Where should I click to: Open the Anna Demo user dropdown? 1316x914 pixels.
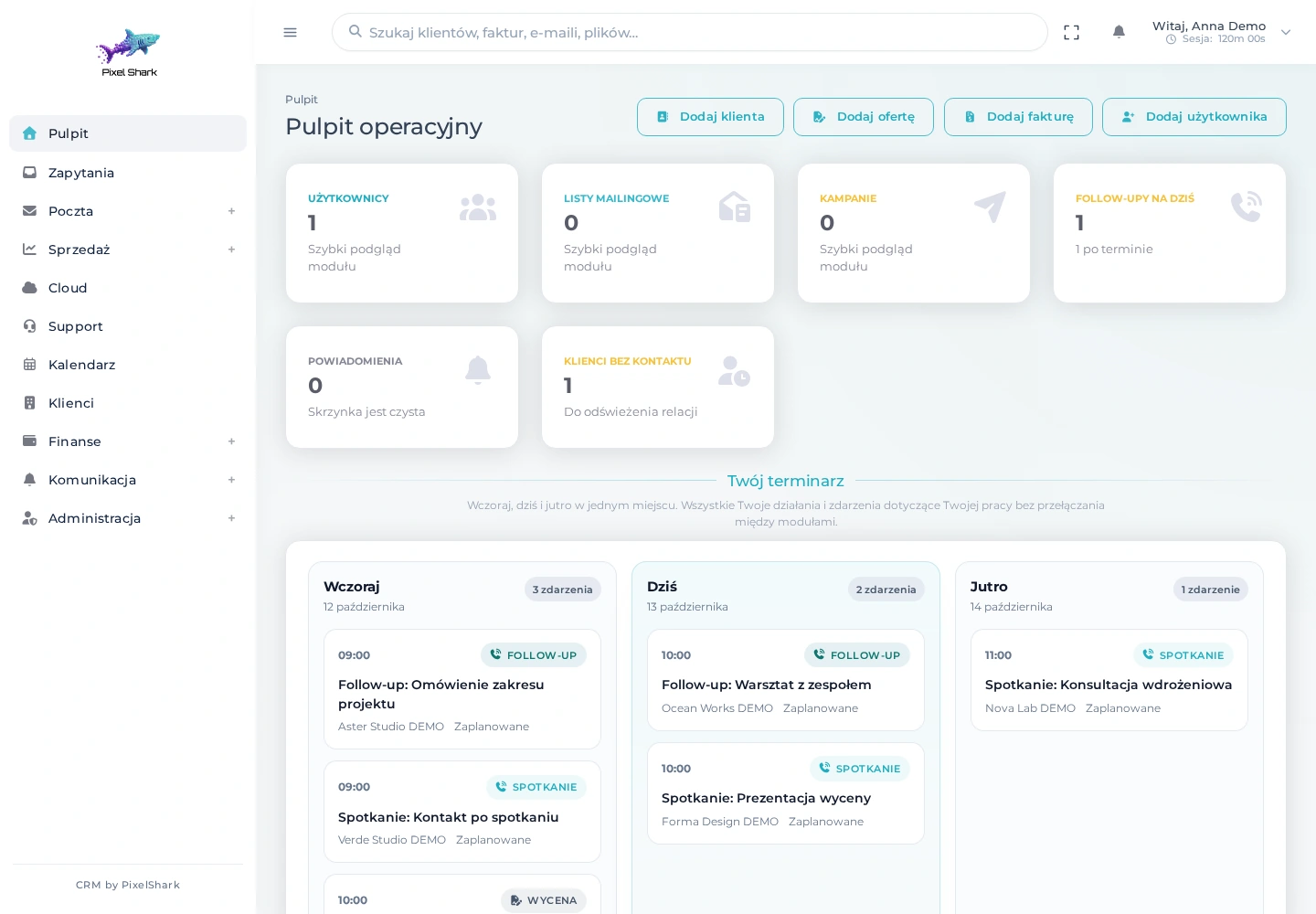tap(1222, 32)
